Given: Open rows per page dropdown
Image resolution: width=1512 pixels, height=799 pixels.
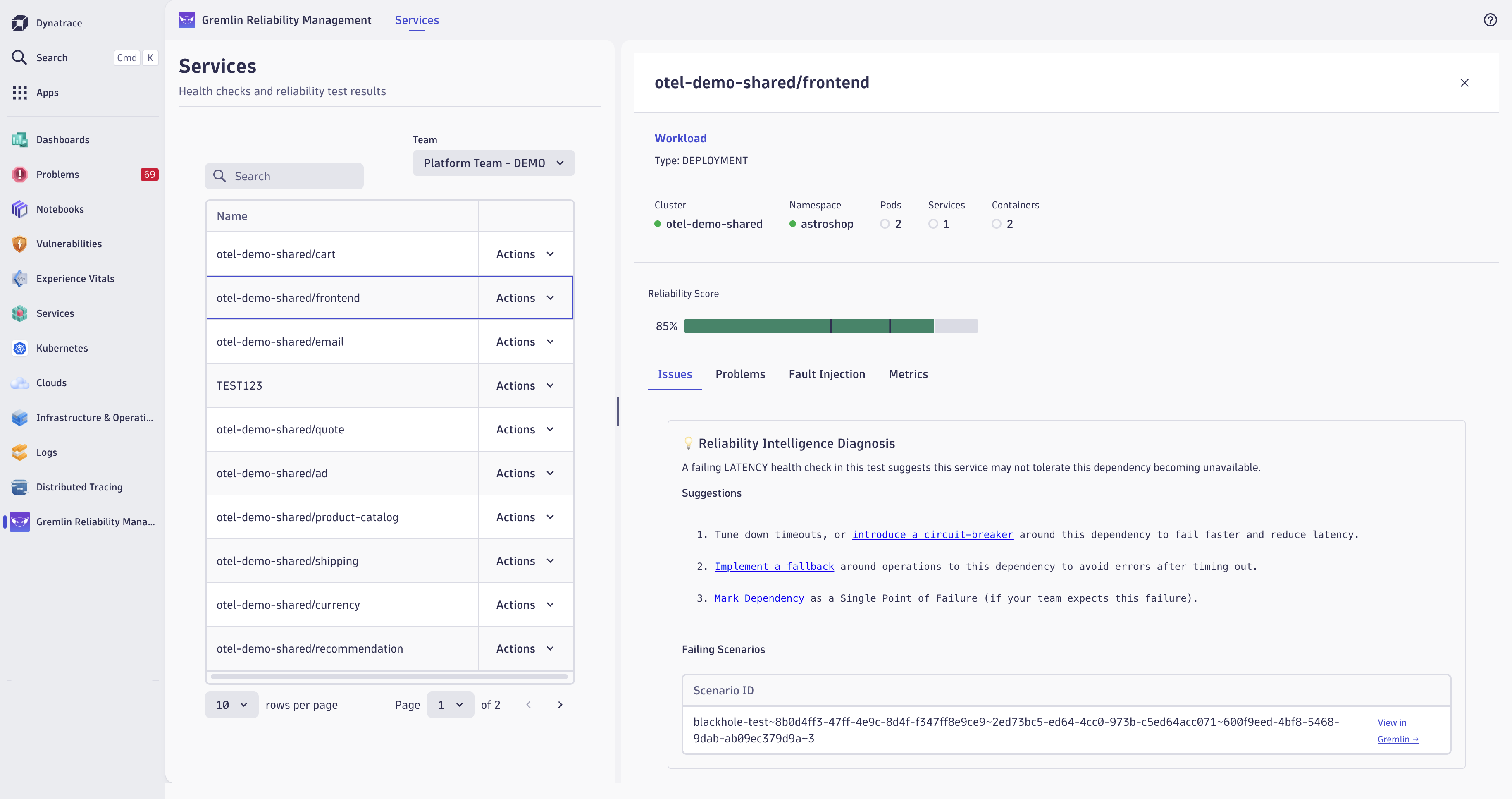Looking at the screenshot, I should point(231,704).
